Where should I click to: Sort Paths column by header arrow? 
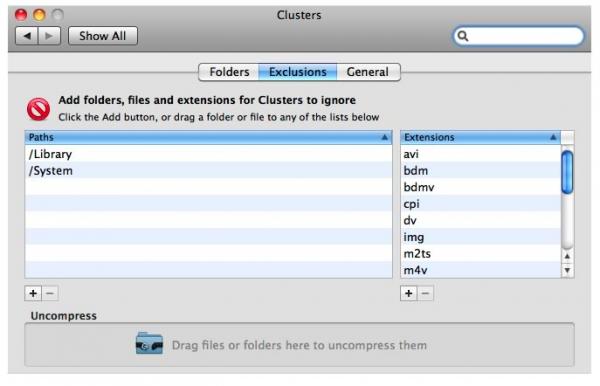coord(385,137)
